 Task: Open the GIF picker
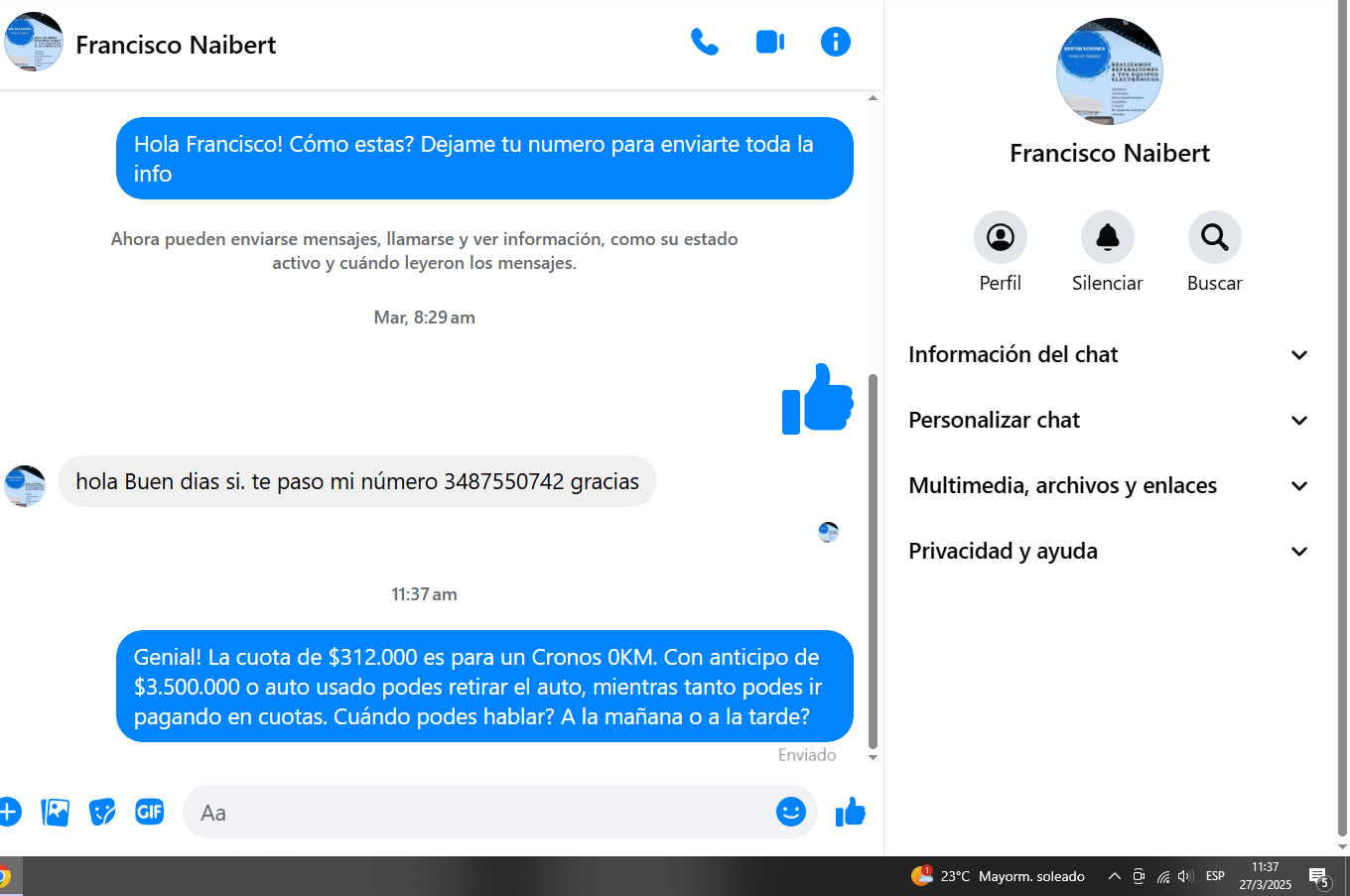(x=150, y=812)
